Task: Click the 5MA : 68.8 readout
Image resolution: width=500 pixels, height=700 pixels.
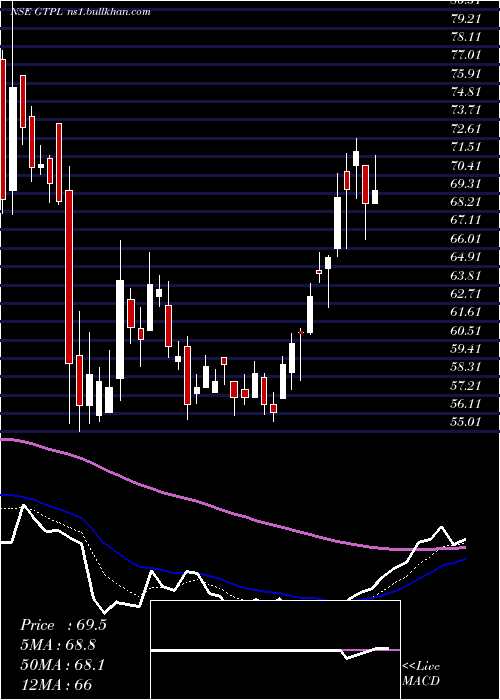Action: click(58, 645)
